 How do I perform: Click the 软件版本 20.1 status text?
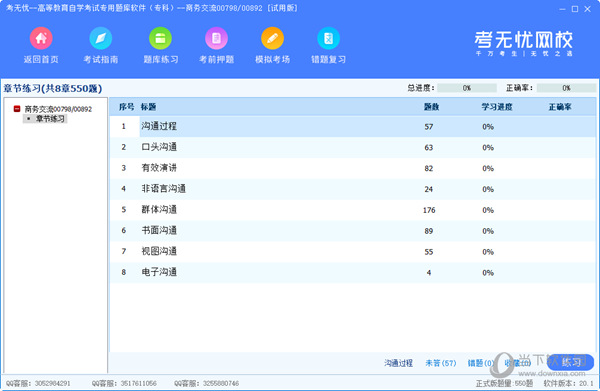(568, 383)
